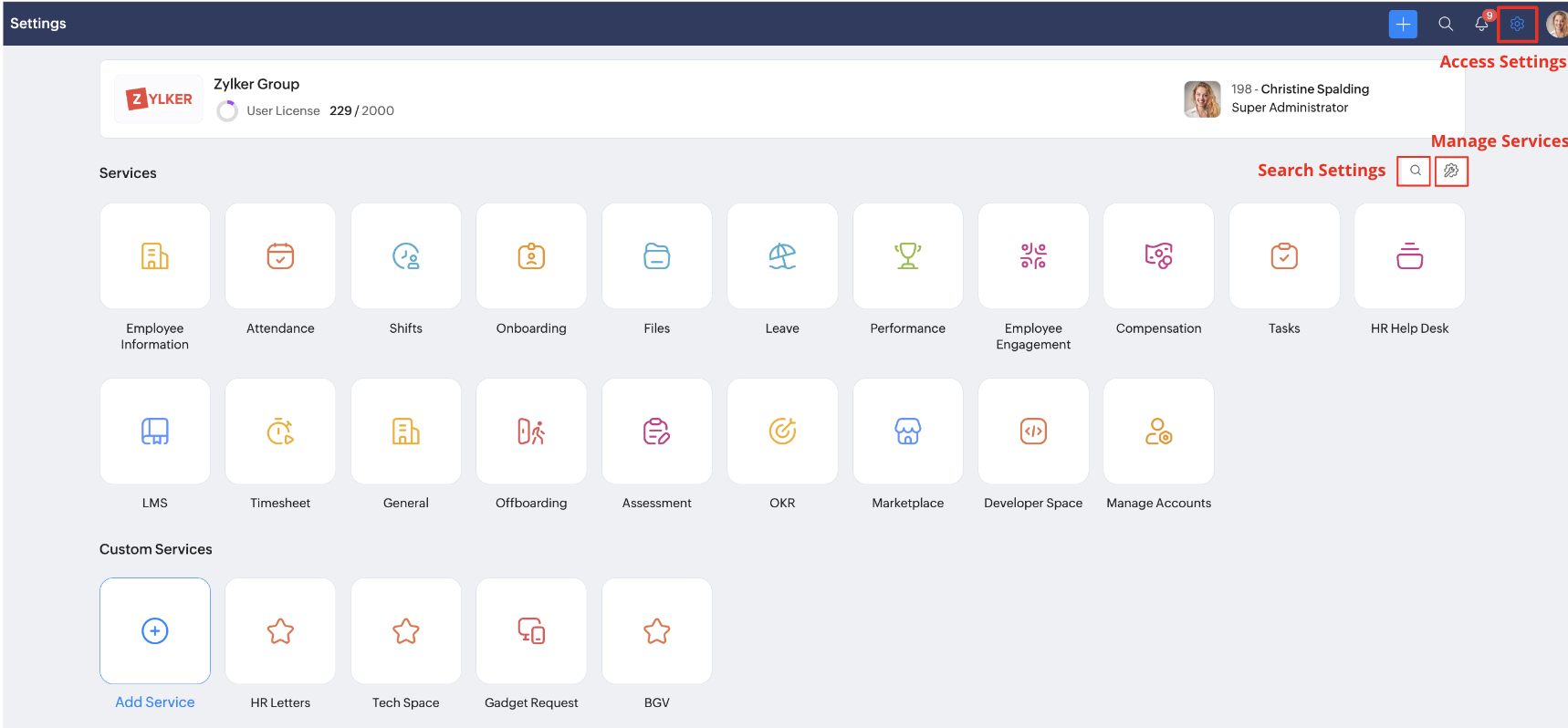Open the Employee Engagement tile
The image size is (1568, 728).
[x=1033, y=256]
